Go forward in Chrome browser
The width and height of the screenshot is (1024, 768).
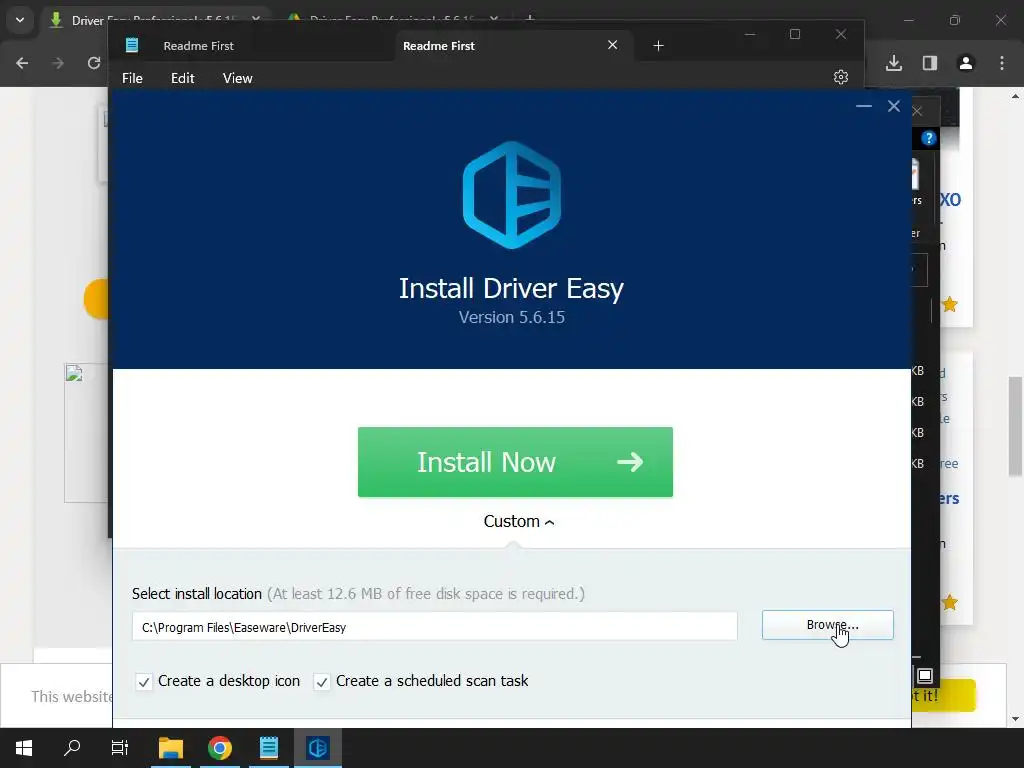point(58,63)
